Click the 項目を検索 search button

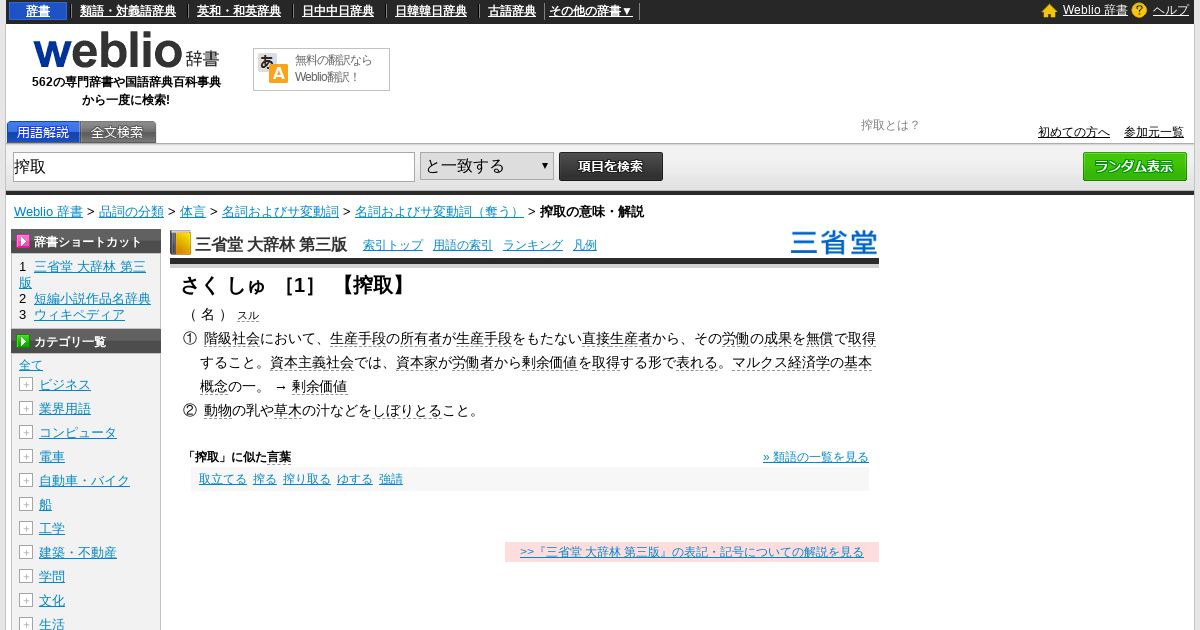tap(611, 166)
